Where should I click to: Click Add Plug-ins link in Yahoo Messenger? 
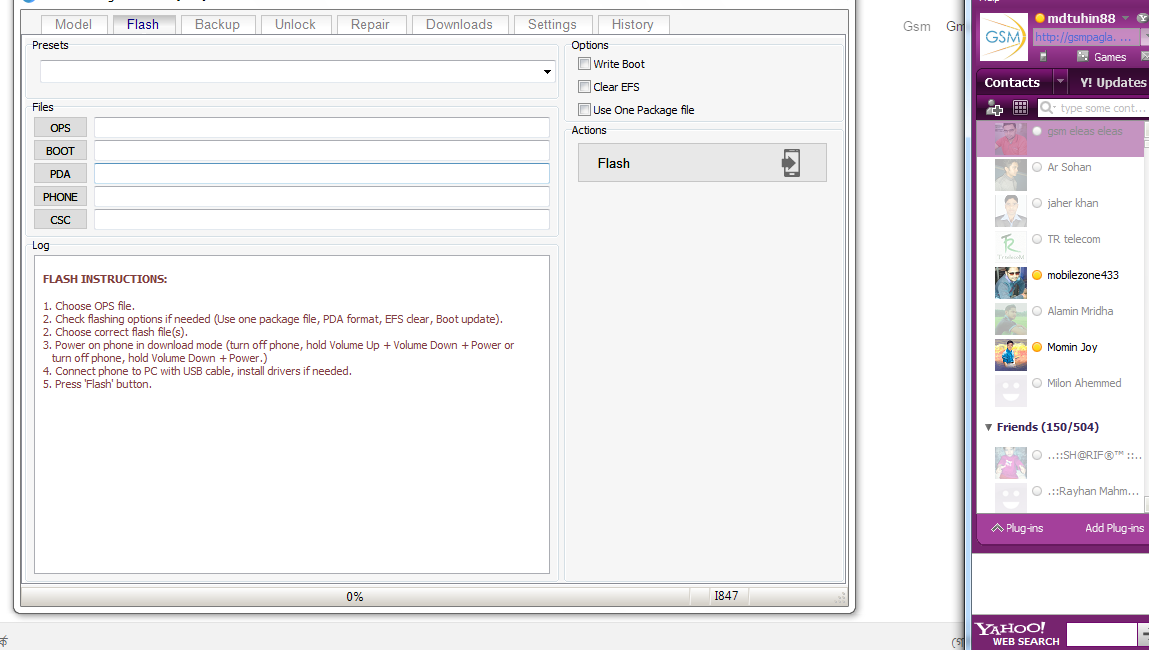(x=1115, y=528)
